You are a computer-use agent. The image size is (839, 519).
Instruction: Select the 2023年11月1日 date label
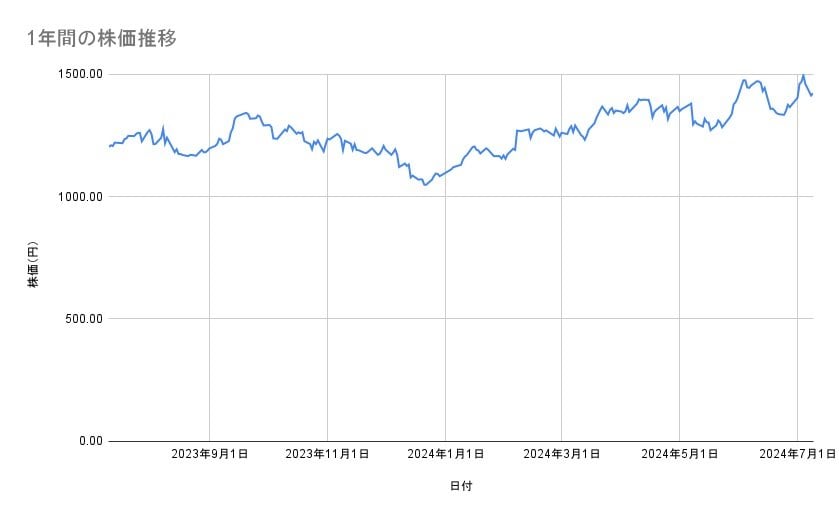[x=327, y=454]
